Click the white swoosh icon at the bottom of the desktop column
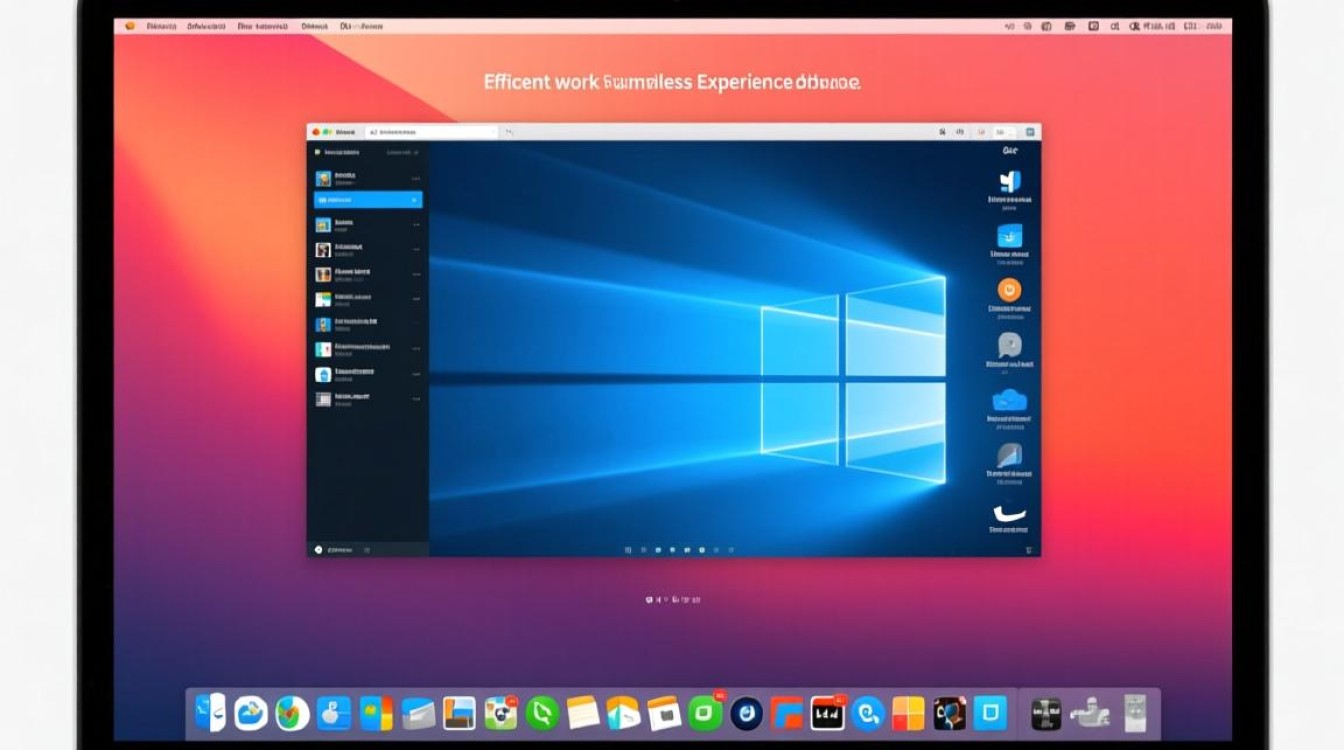The image size is (1344, 750). tap(1009, 514)
